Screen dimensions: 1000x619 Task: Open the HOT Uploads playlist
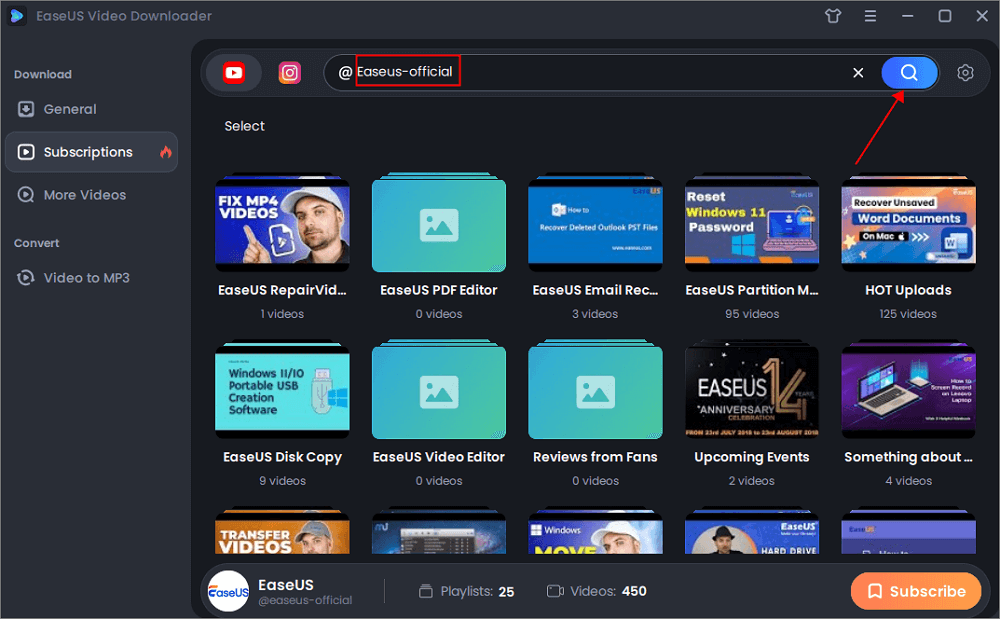click(x=908, y=224)
